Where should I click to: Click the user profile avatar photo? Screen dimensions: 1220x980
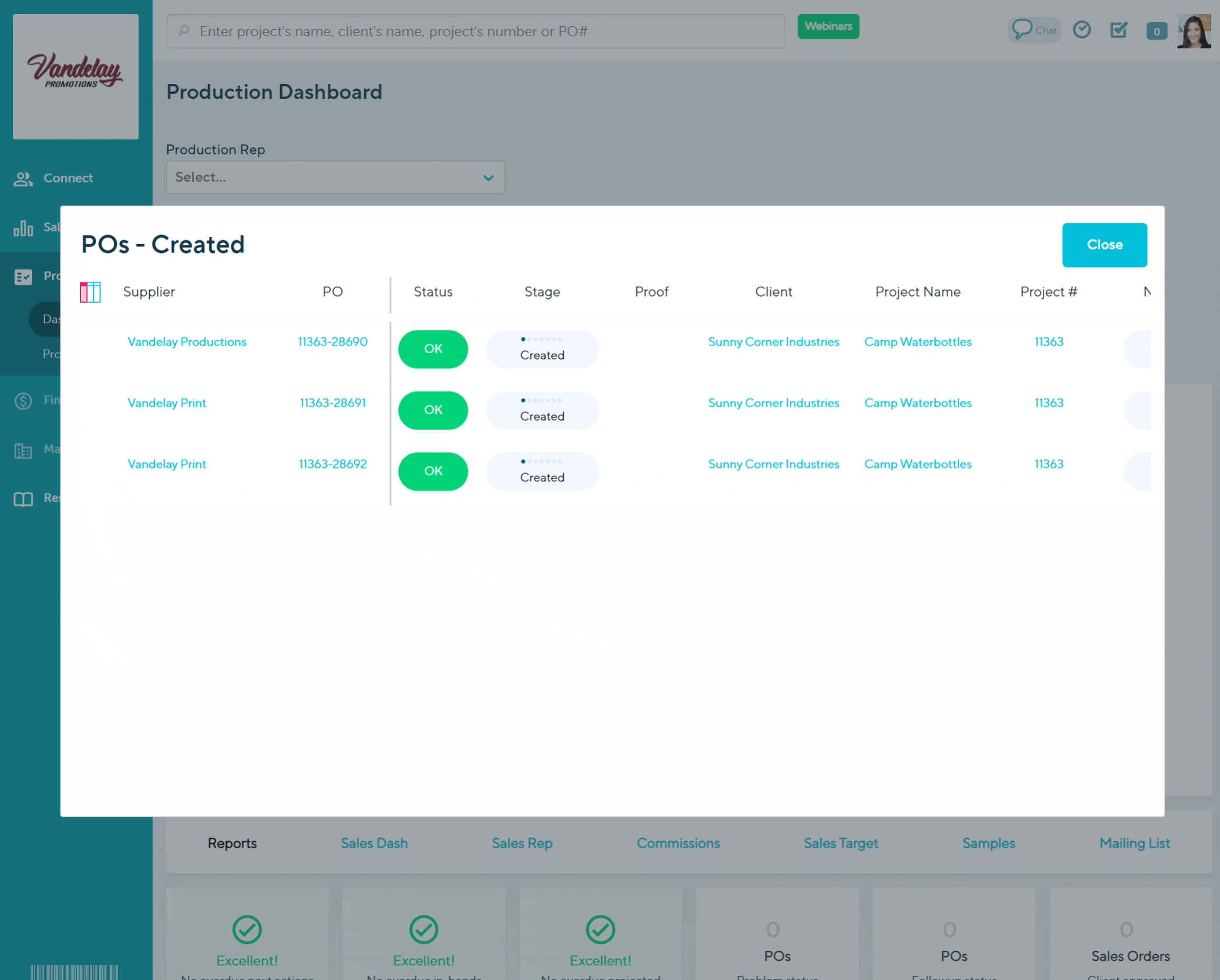click(1194, 31)
